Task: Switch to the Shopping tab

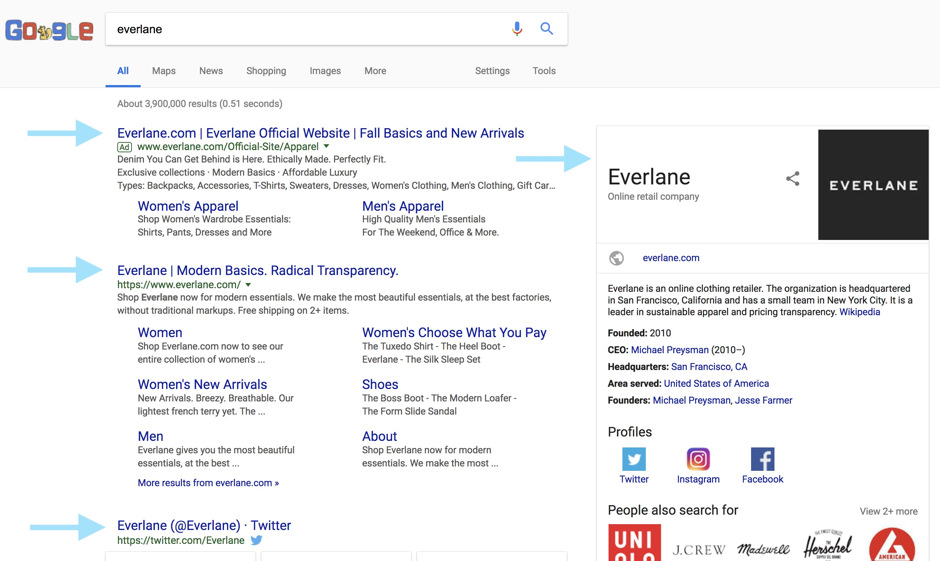Action: (x=266, y=71)
